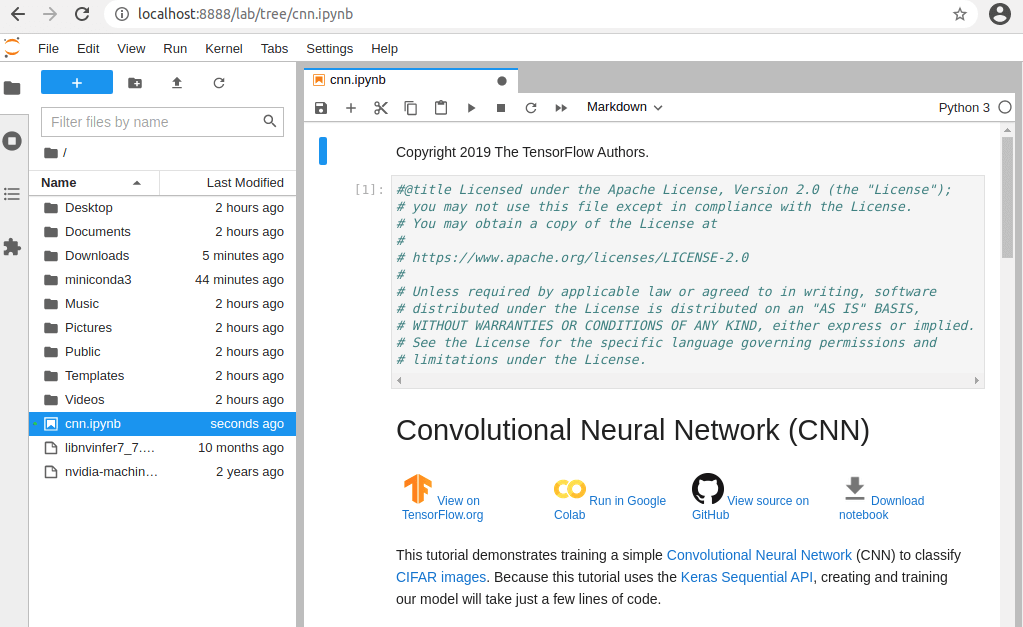
Task: Close the cnn.ipynb tab via unsaved dot
Action: (502, 81)
